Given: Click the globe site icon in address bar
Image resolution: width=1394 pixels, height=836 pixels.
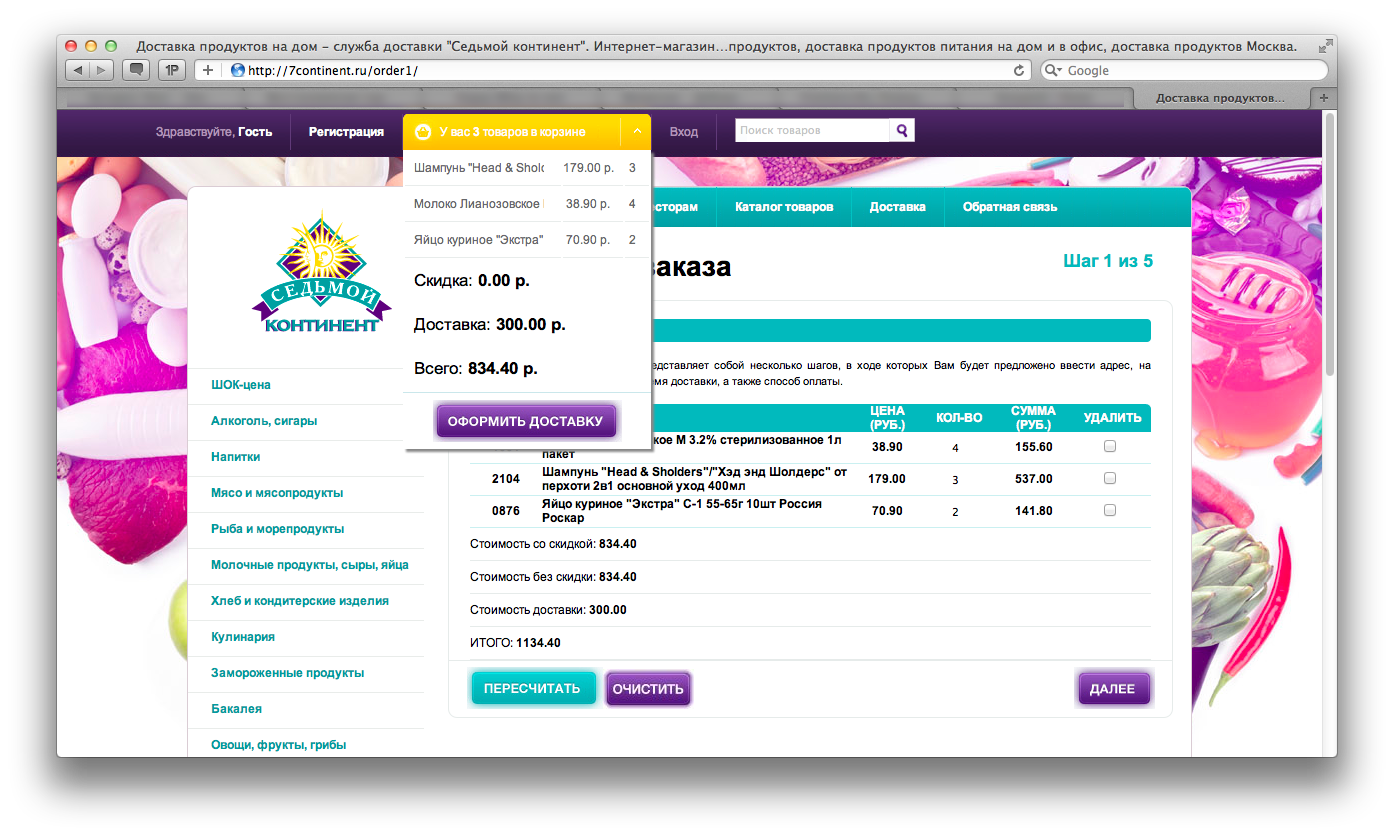Looking at the screenshot, I should click(x=238, y=70).
